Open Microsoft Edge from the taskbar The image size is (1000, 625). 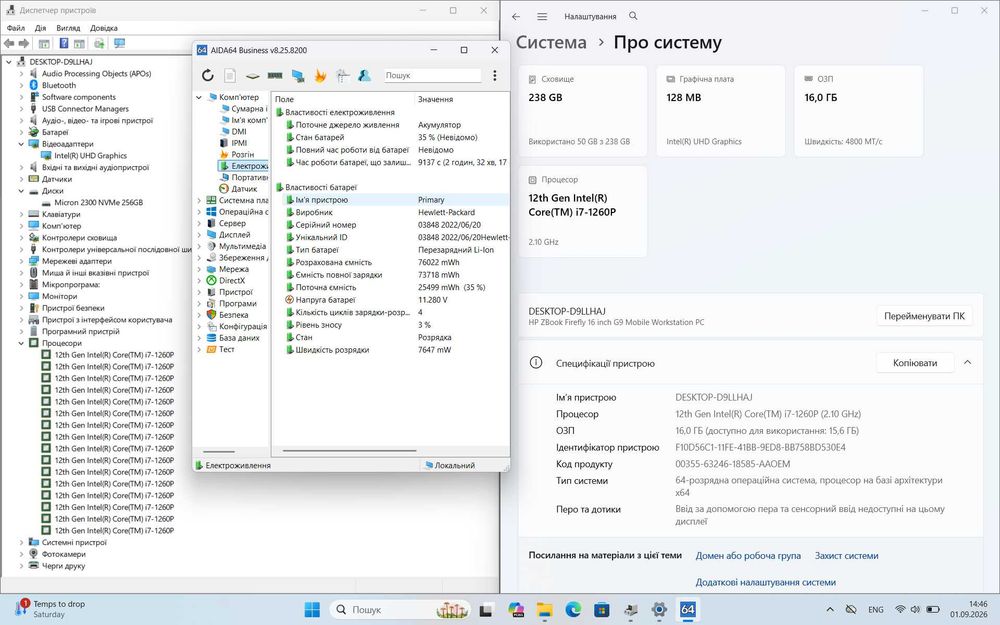pyautogui.click(x=573, y=610)
